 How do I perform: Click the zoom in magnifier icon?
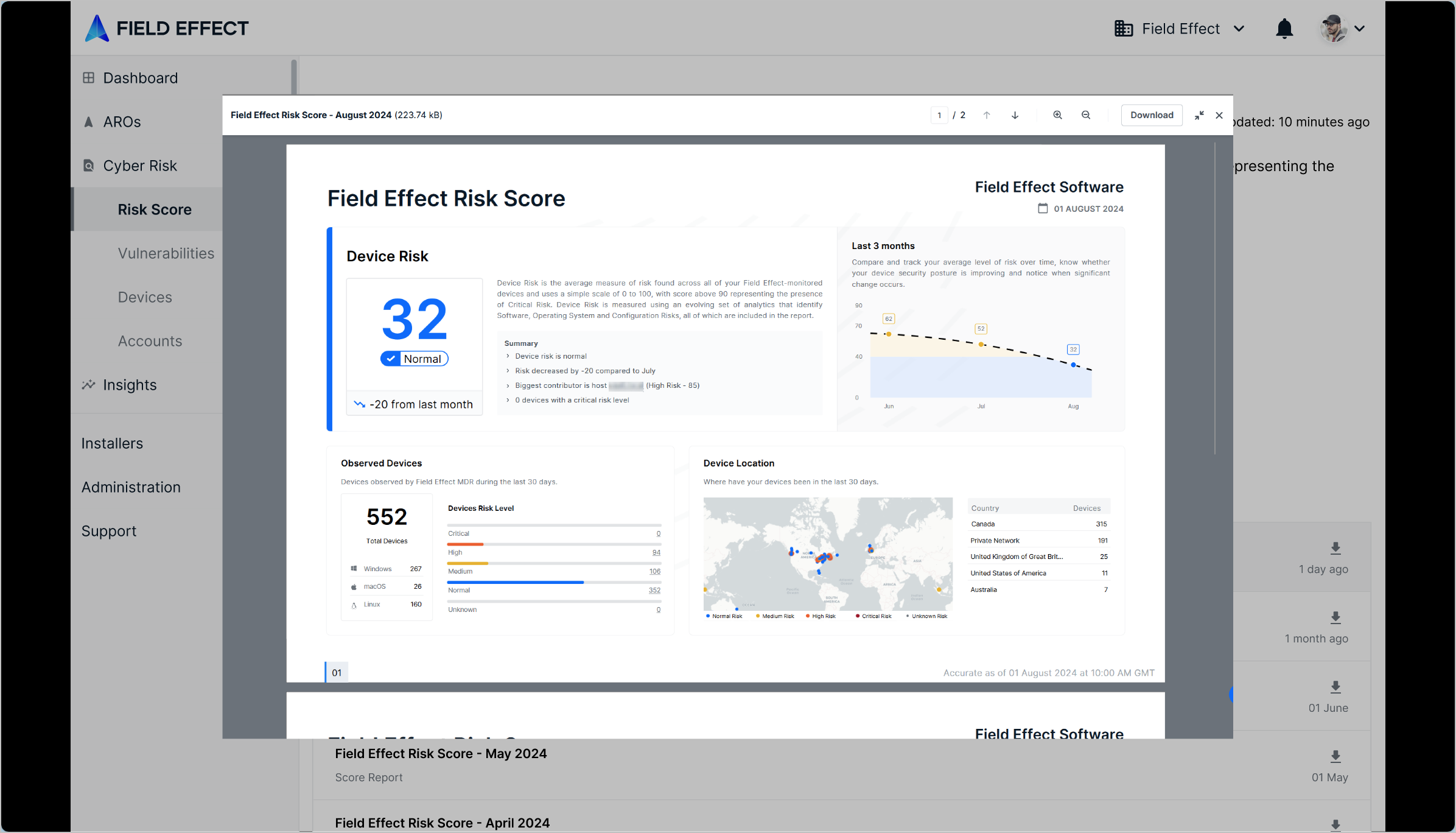click(1058, 115)
